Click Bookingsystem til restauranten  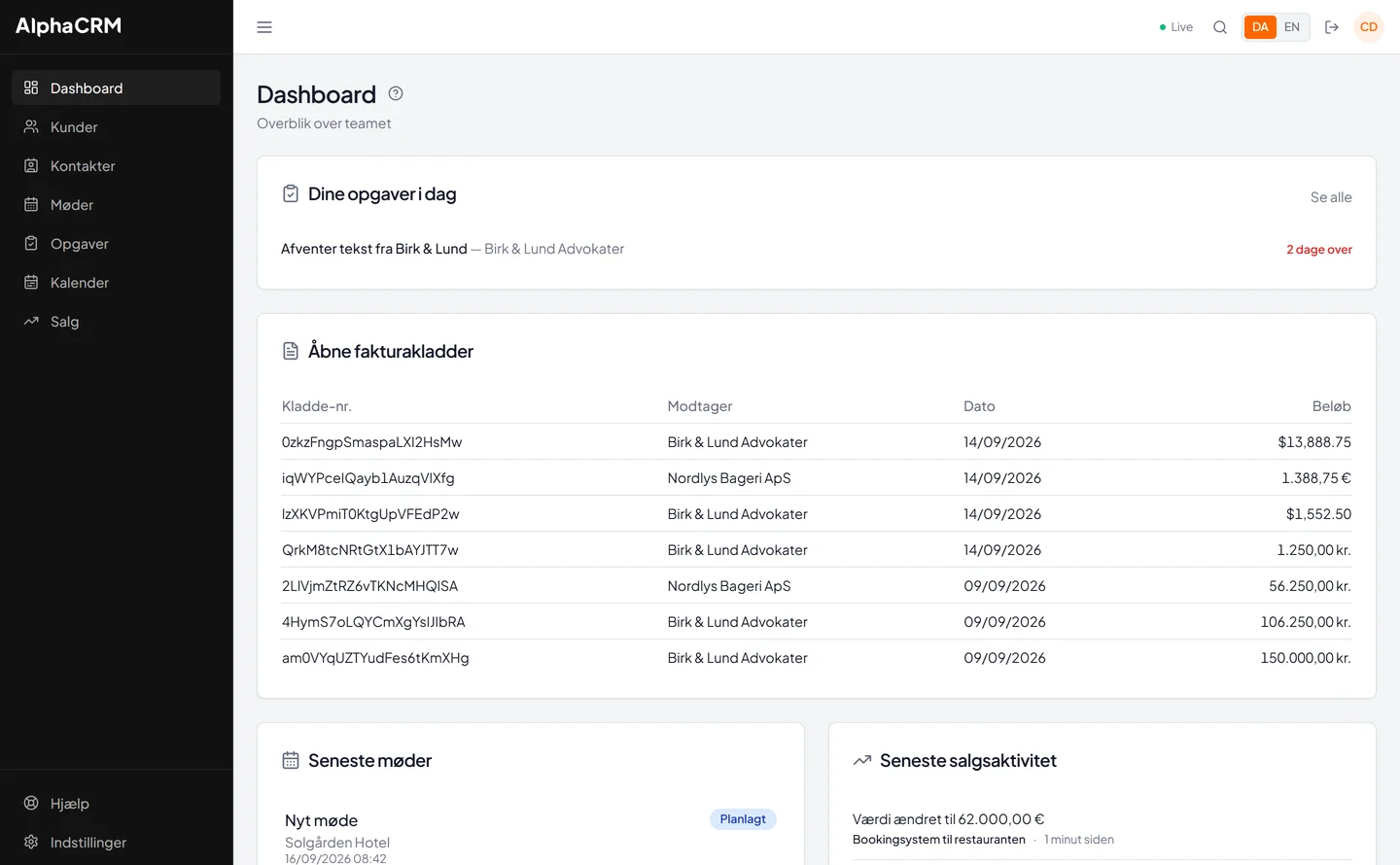pyautogui.click(x=939, y=840)
